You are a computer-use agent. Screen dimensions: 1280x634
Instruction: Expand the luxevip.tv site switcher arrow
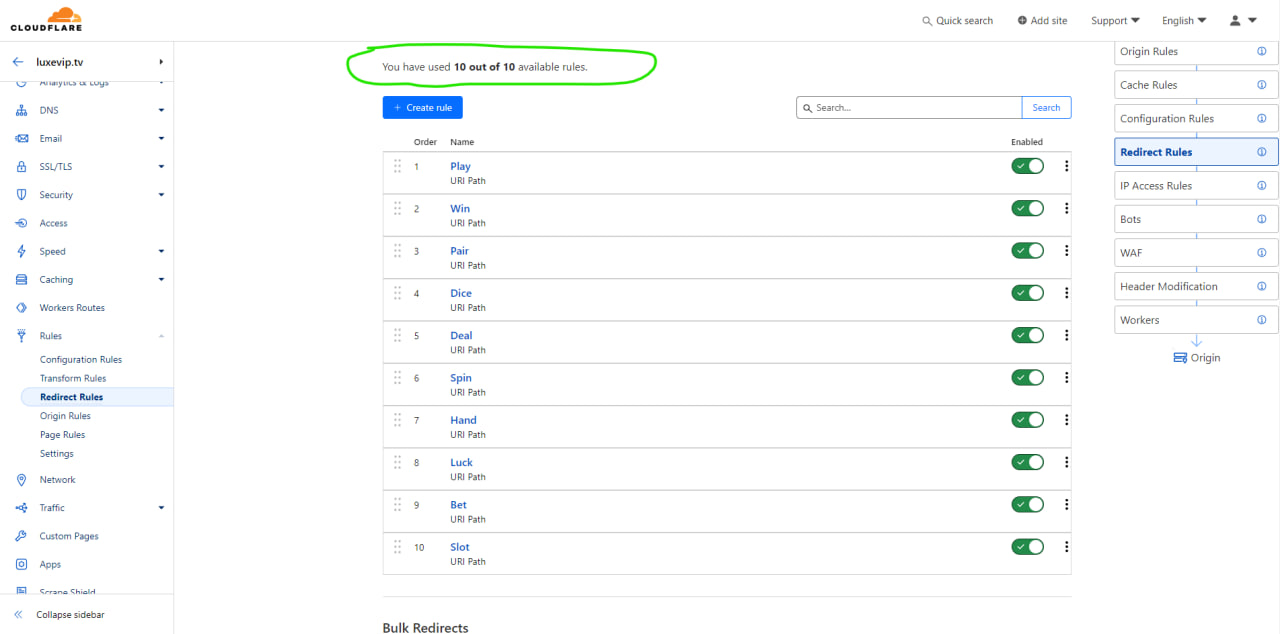click(161, 62)
